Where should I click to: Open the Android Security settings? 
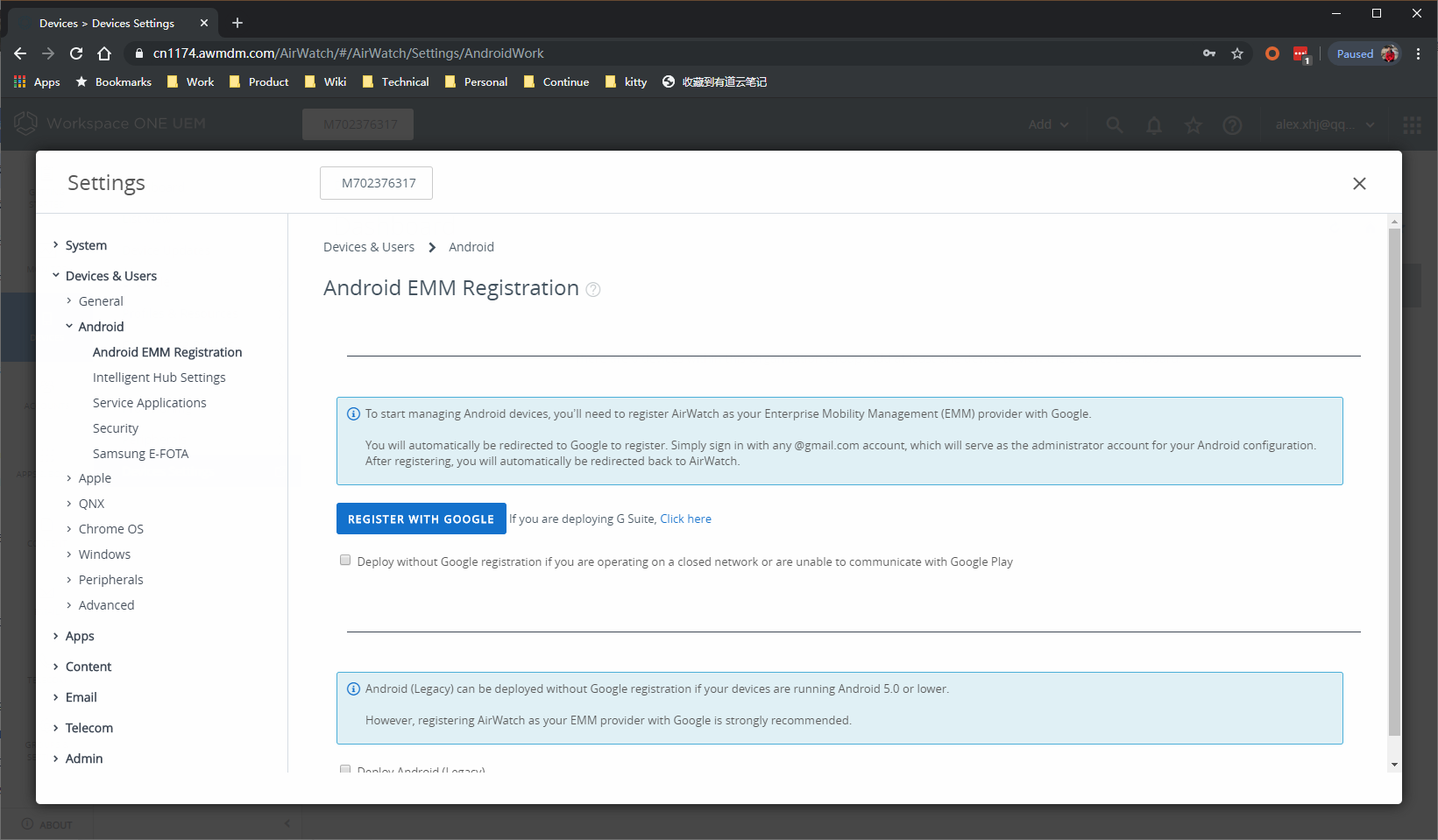tap(116, 428)
